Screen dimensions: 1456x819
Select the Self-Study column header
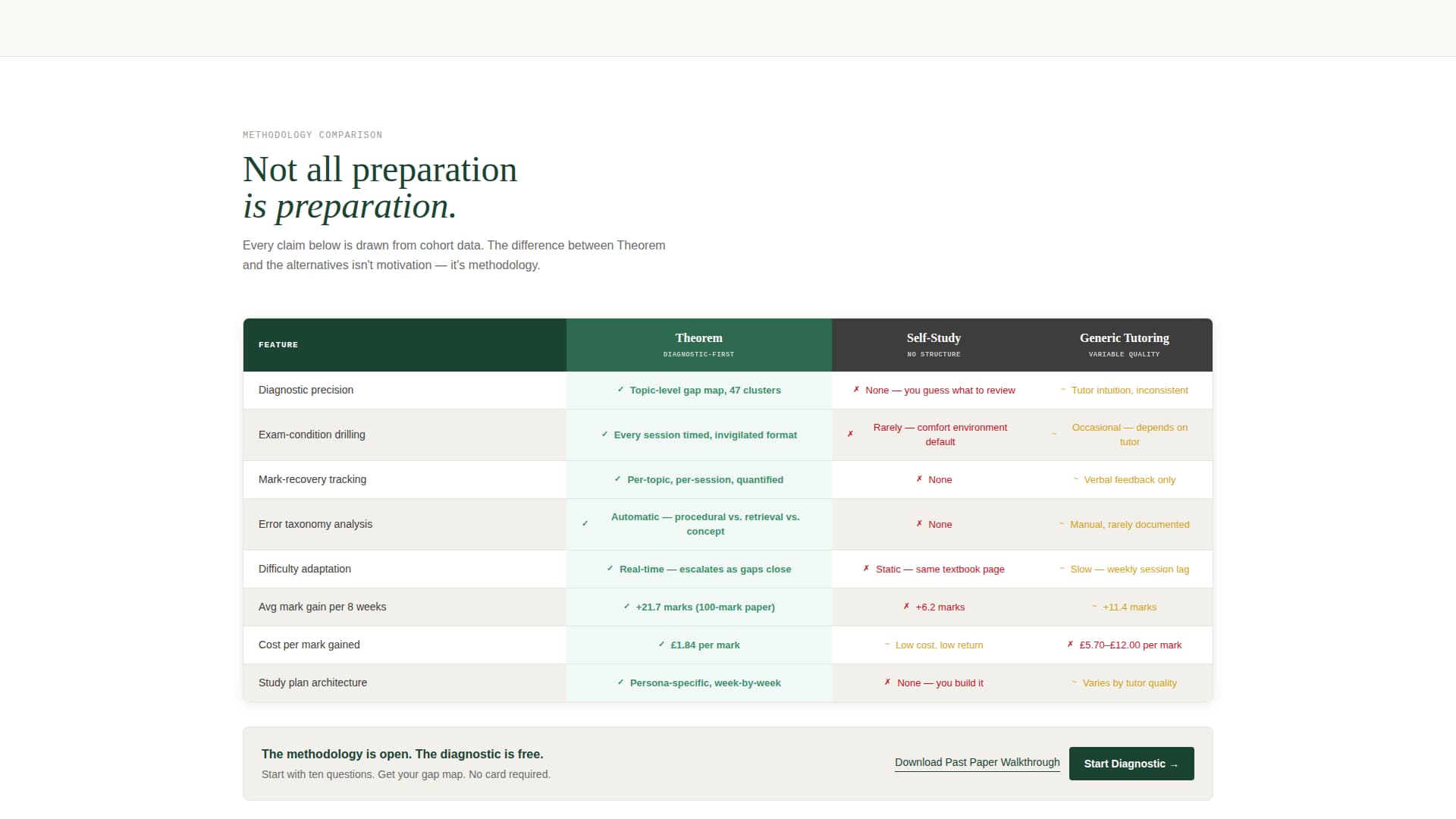[934, 345]
